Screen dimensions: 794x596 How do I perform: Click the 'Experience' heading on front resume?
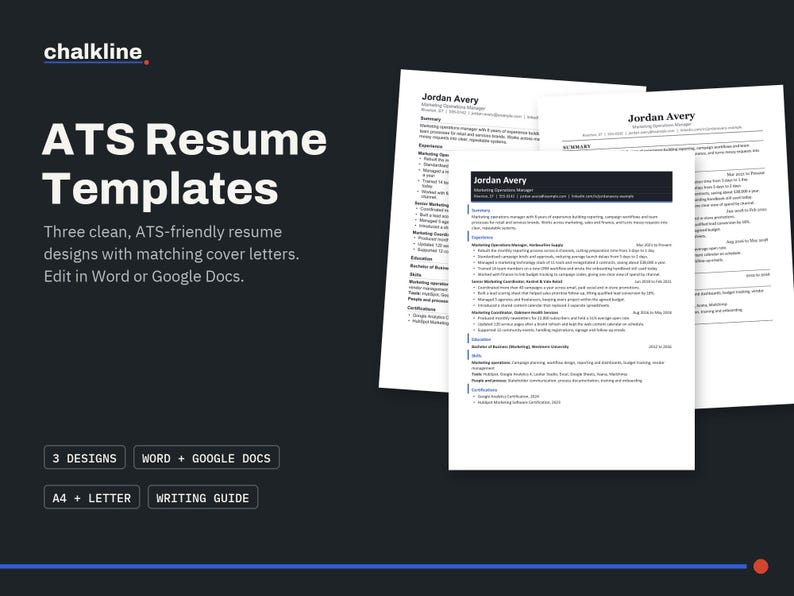click(x=482, y=237)
